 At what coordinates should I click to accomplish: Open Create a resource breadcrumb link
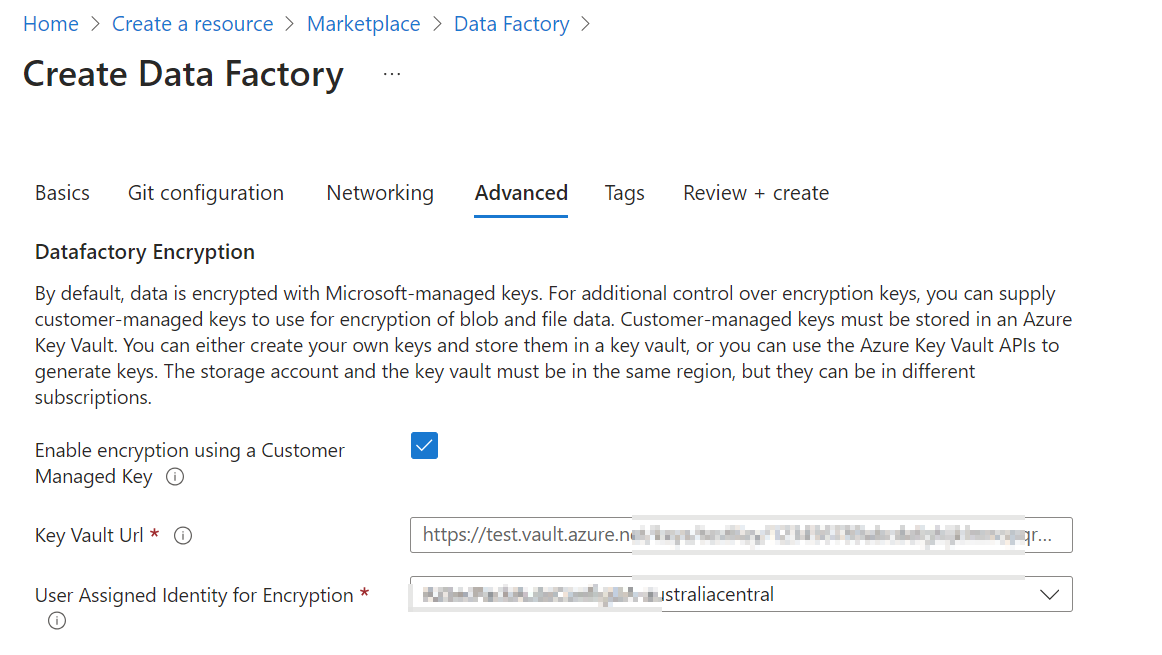pyautogui.click(x=192, y=23)
